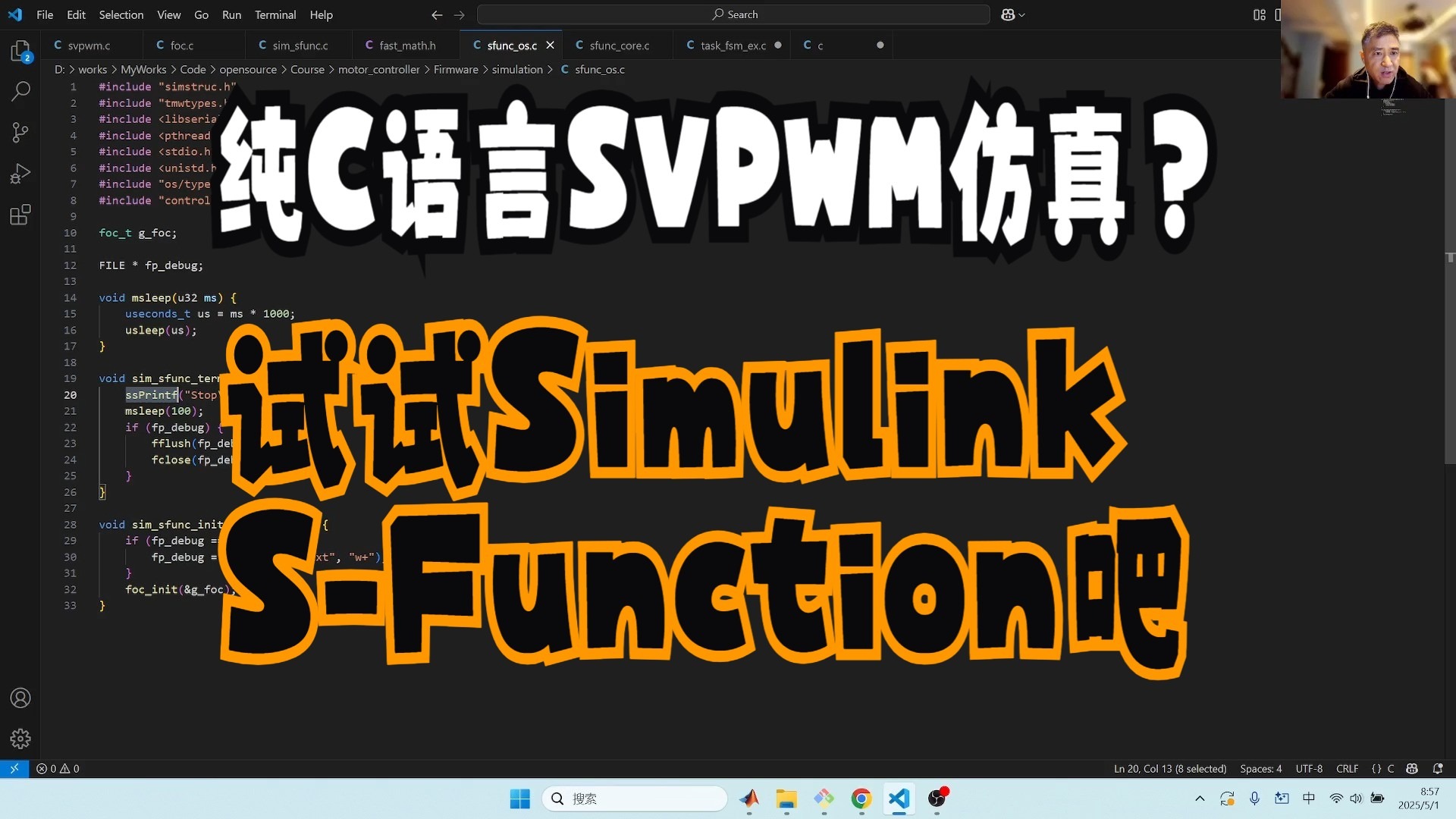The width and height of the screenshot is (1456, 819).
Task: Open the opensource breadcrumb folder
Action: point(248,69)
